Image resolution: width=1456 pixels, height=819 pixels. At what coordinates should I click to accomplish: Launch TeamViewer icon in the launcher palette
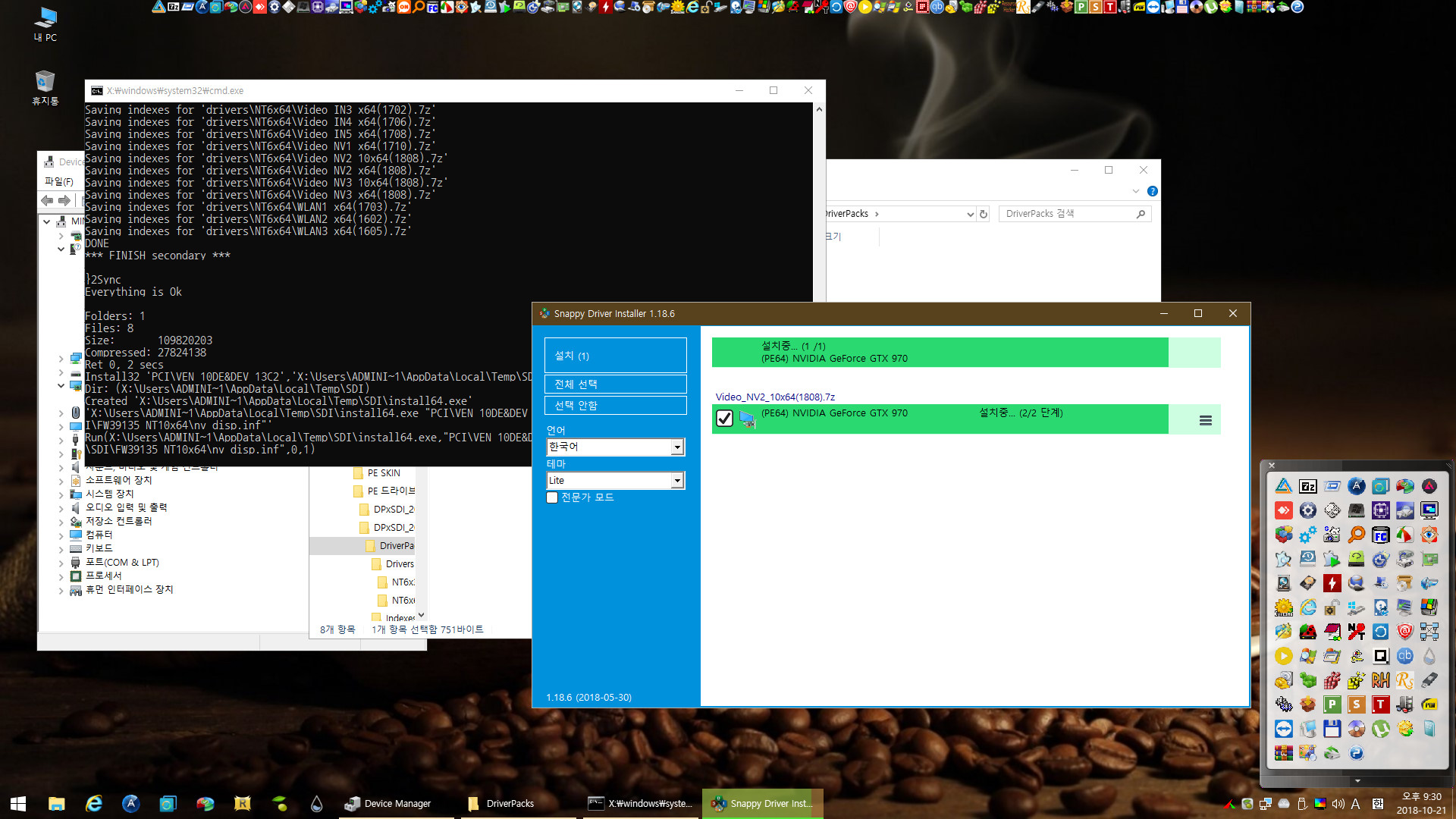click(x=1284, y=729)
